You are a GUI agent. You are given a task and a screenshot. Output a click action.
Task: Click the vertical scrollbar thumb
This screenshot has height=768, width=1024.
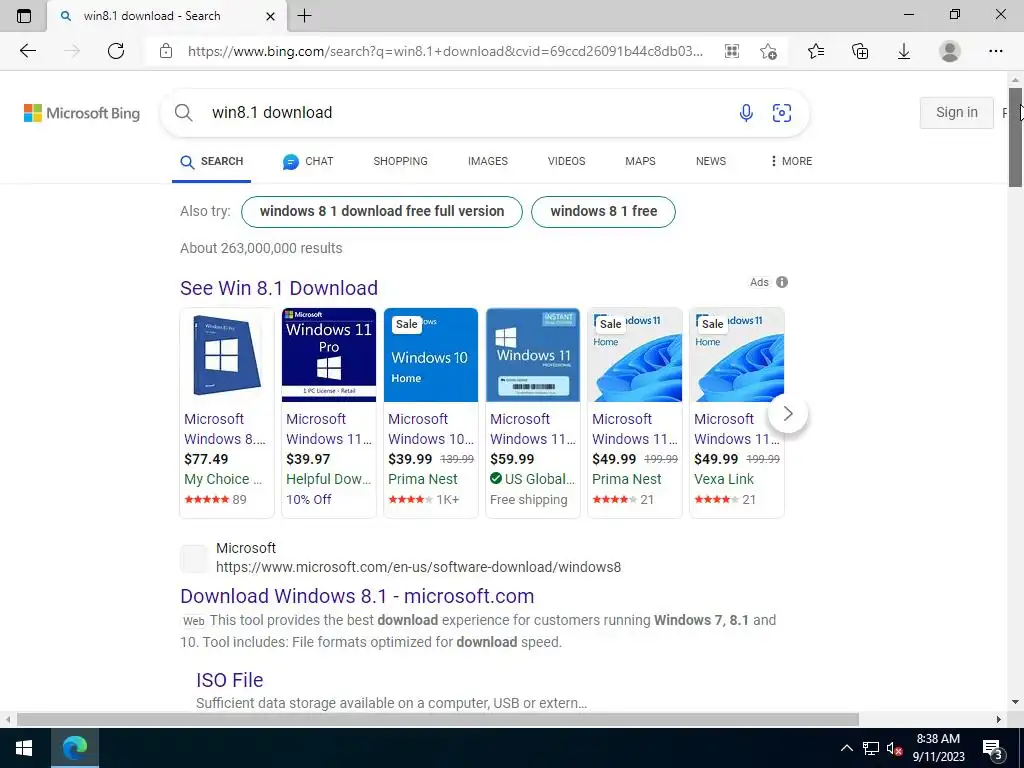tap(1016, 136)
